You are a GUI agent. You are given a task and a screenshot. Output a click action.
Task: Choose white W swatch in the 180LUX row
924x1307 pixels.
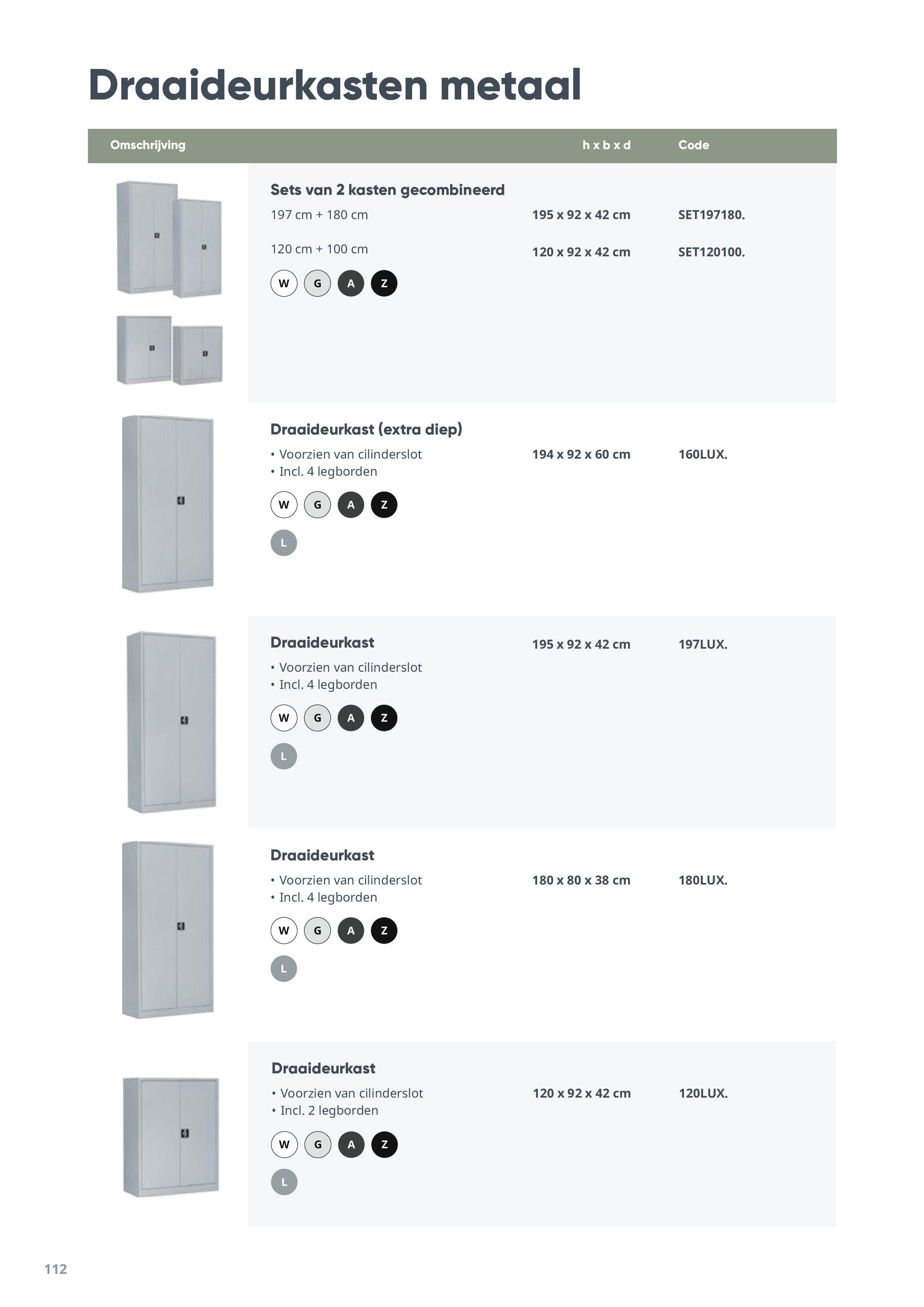click(284, 931)
